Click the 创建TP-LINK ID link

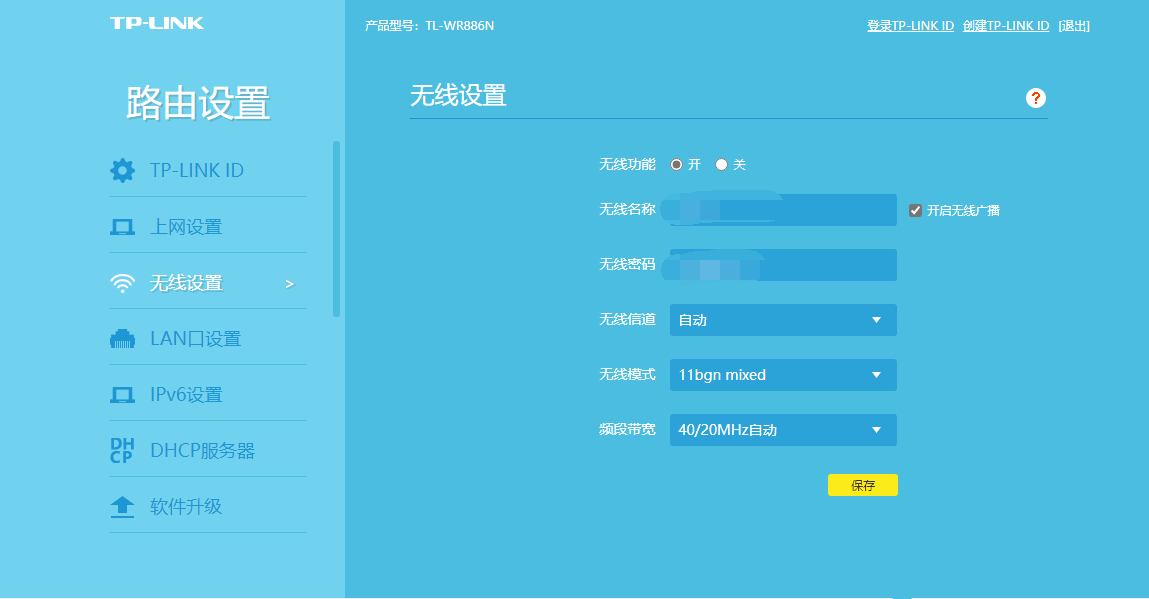(1006, 25)
